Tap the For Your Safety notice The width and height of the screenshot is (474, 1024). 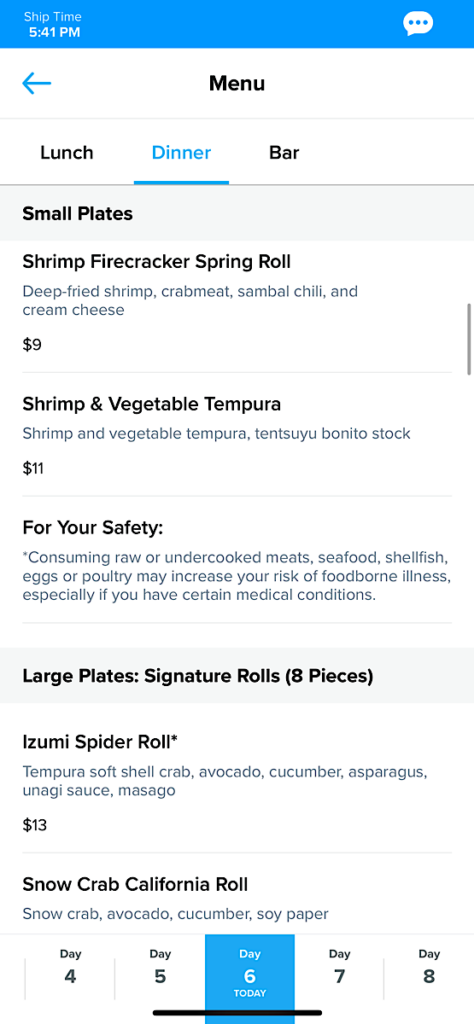(237, 560)
